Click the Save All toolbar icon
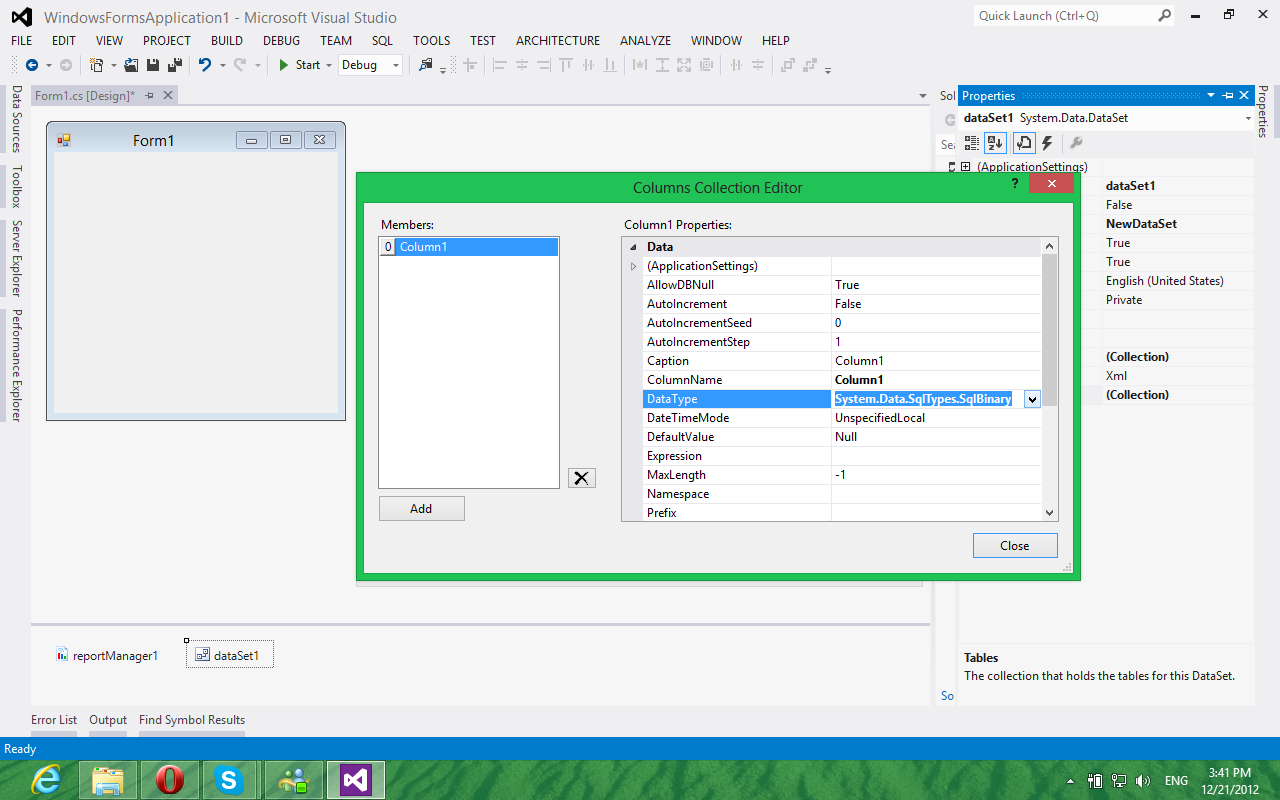 point(173,63)
